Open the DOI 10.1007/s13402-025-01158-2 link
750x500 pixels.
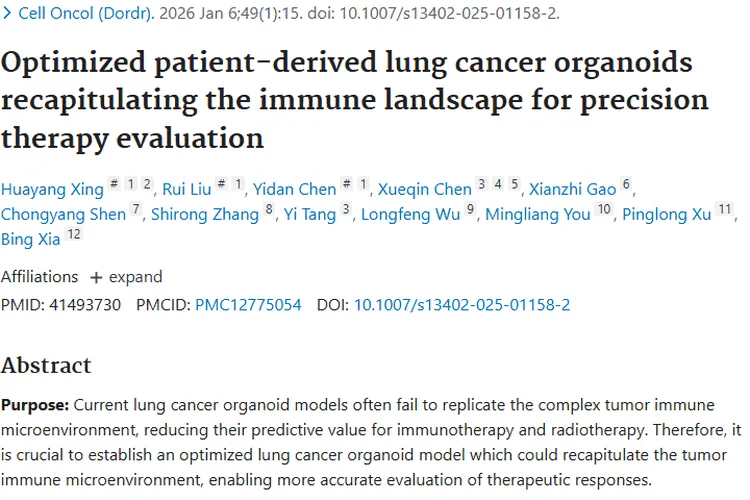pos(462,304)
